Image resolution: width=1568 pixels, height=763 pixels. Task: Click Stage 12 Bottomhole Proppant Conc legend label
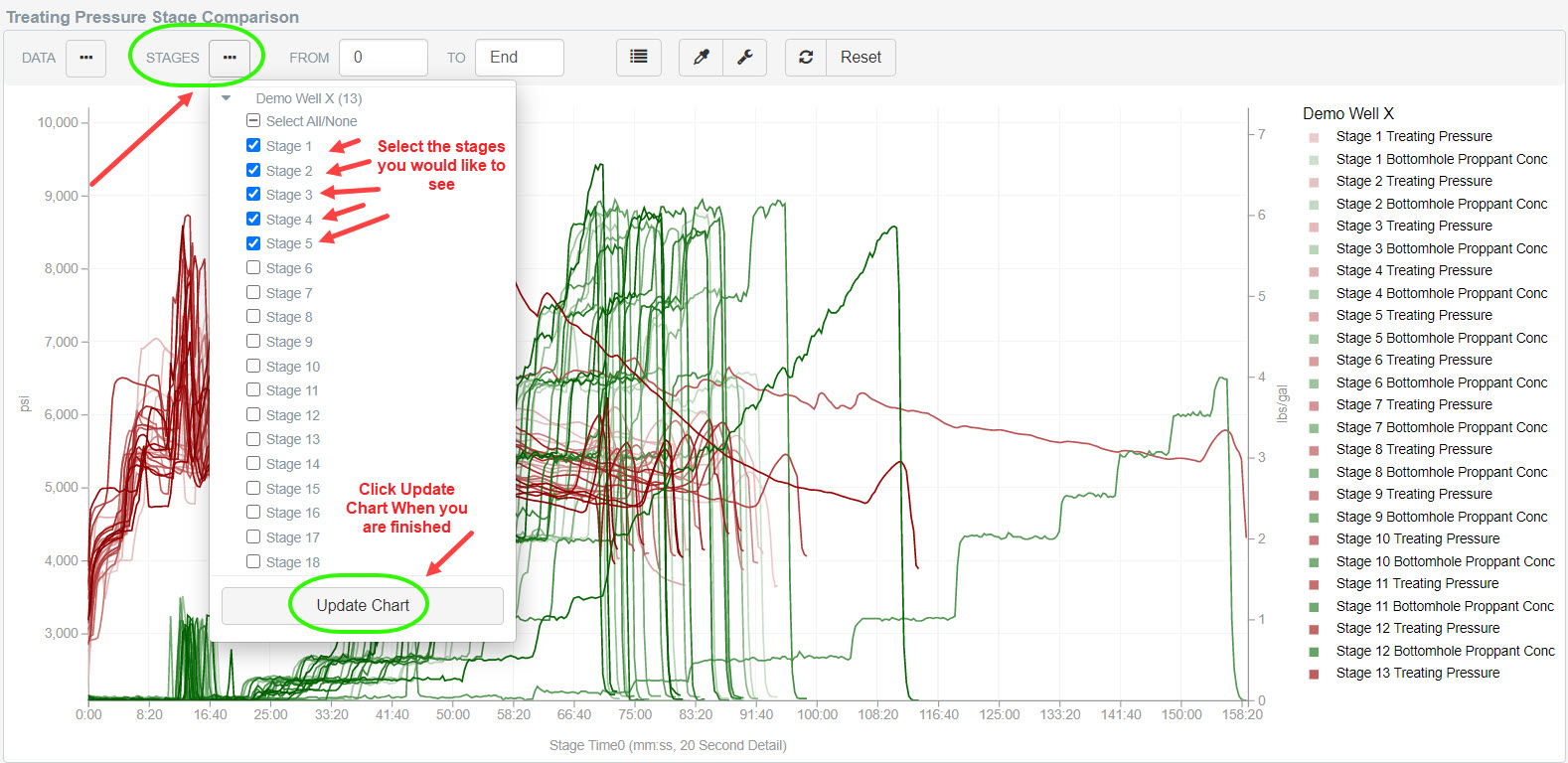[x=1446, y=651]
